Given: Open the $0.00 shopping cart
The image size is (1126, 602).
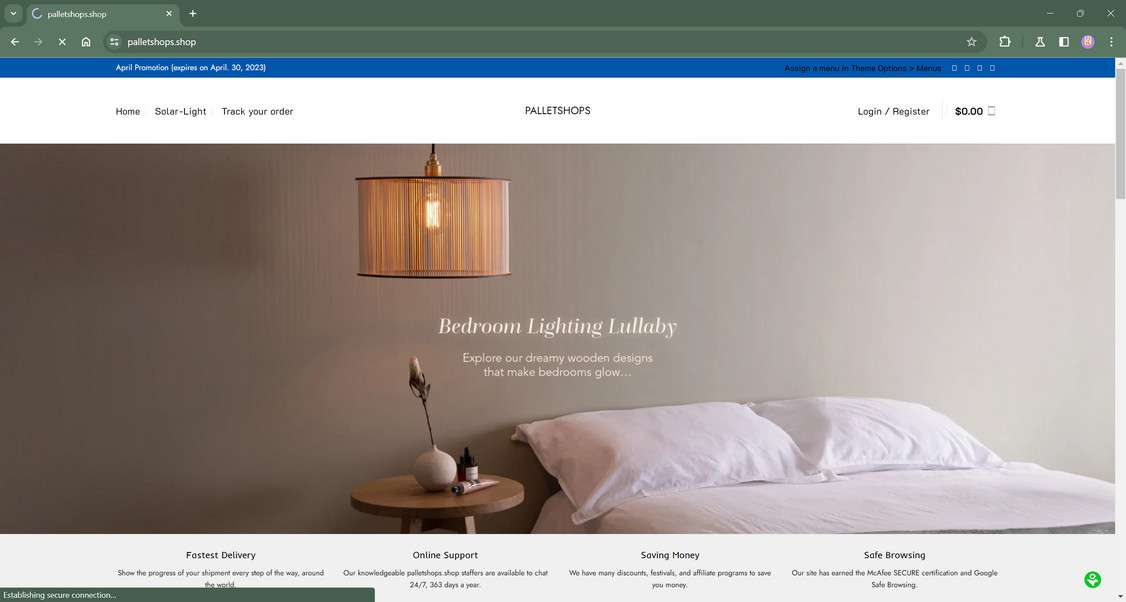Looking at the screenshot, I should [x=974, y=111].
